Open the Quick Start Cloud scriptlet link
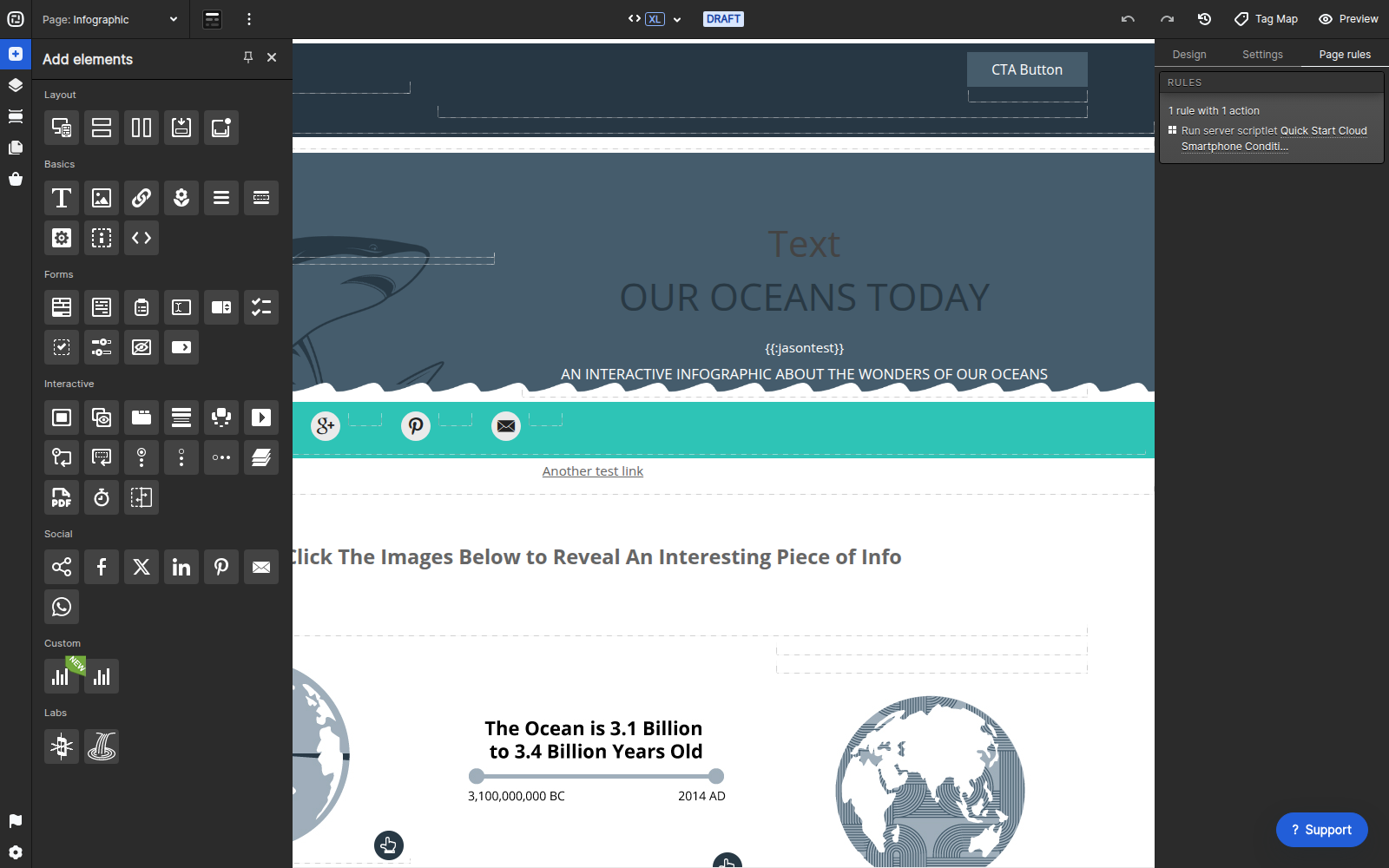This screenshot has width=1389, height=868. pos(1274,139)
